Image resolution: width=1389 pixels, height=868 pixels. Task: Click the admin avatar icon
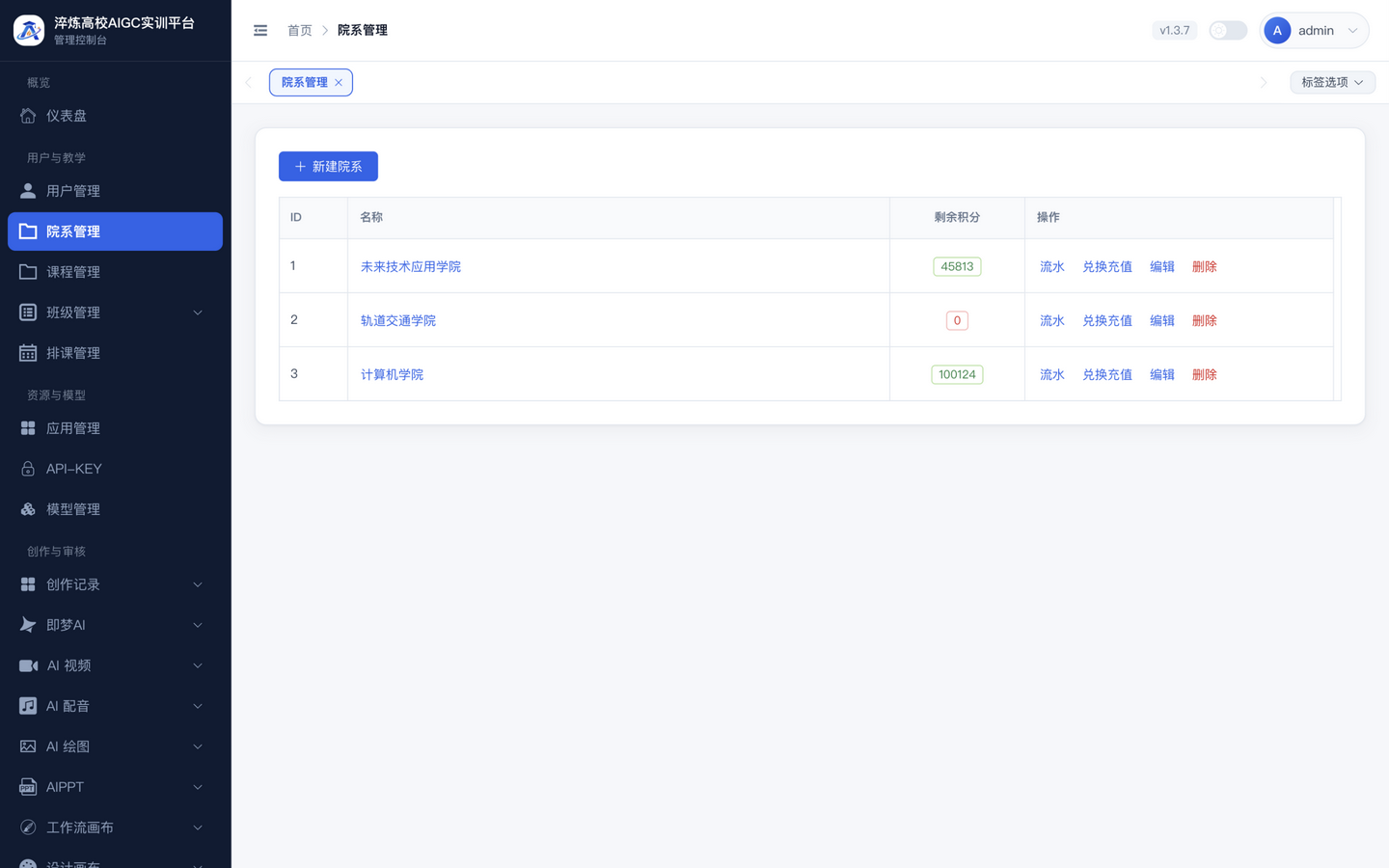pyautogui.click(x=1277, y=31)
